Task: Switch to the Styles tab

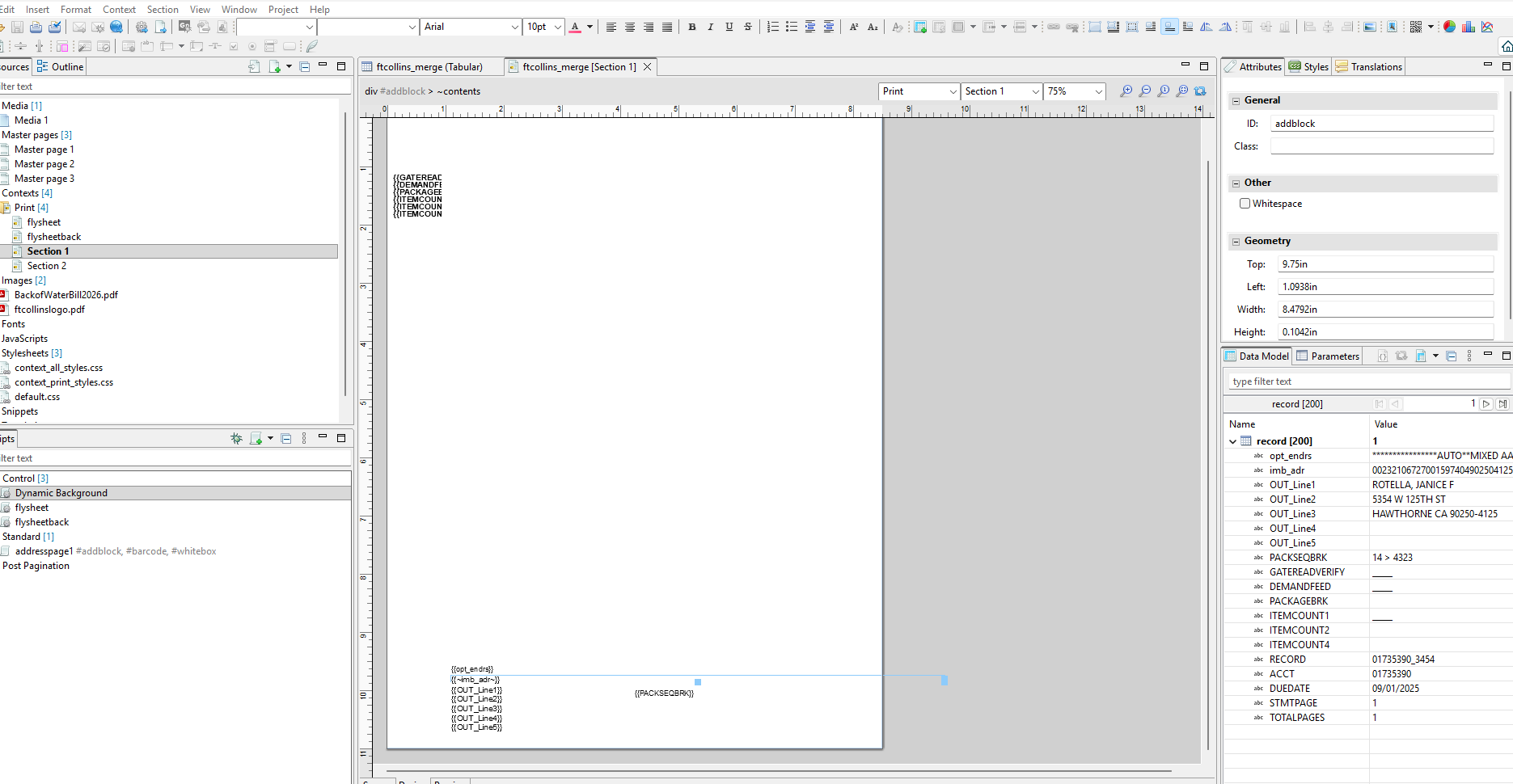Action: (x=1308, y=67)
